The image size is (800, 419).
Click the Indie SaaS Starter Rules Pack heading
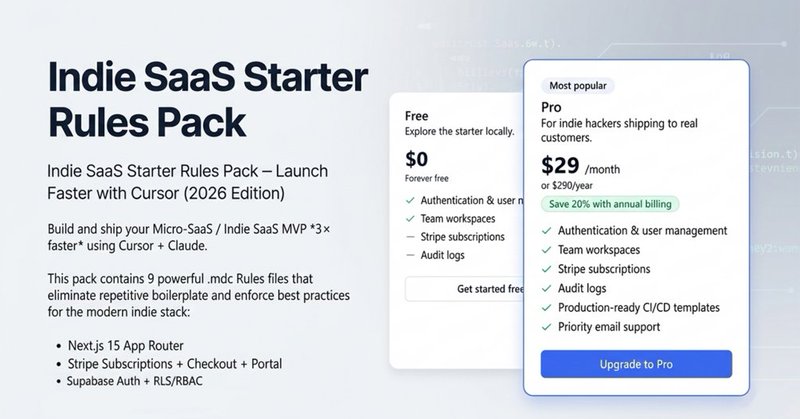(207, 96)
